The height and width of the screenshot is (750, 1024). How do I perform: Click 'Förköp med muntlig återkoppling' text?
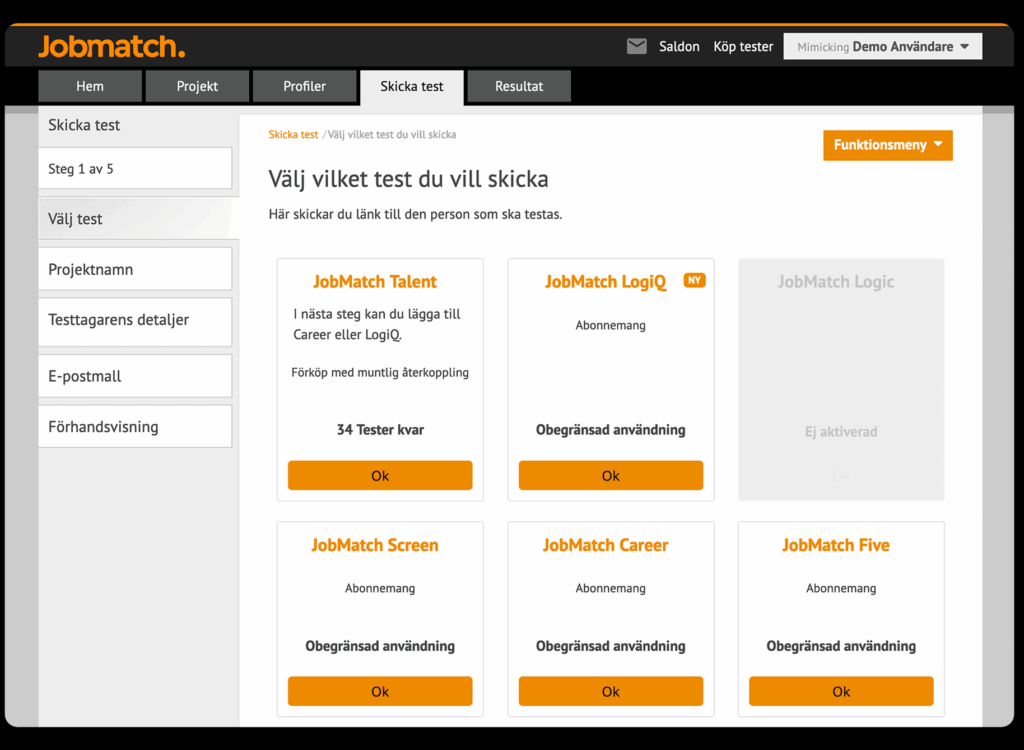tap(380, 372)
